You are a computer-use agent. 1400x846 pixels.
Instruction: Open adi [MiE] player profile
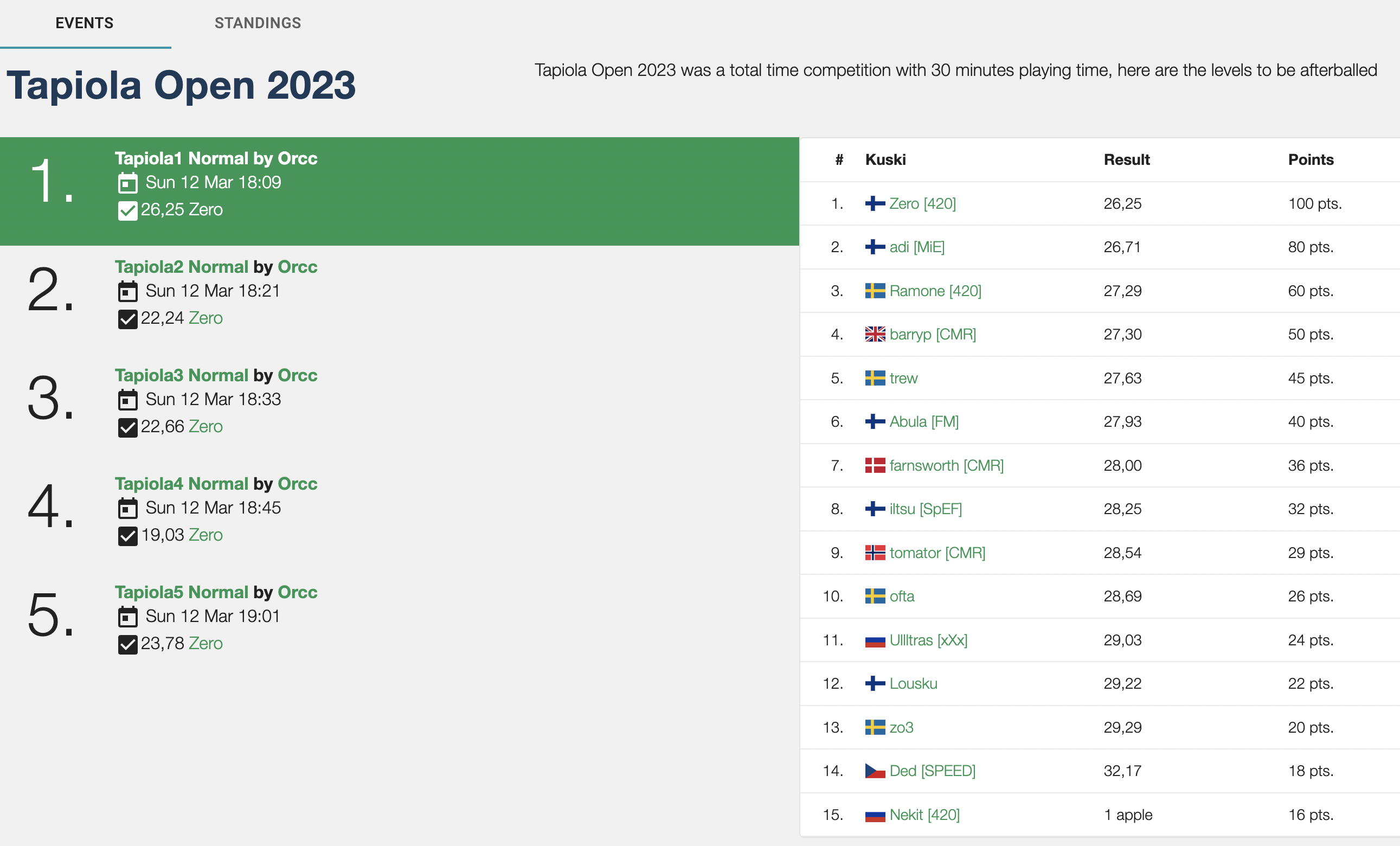click(917, 247)
